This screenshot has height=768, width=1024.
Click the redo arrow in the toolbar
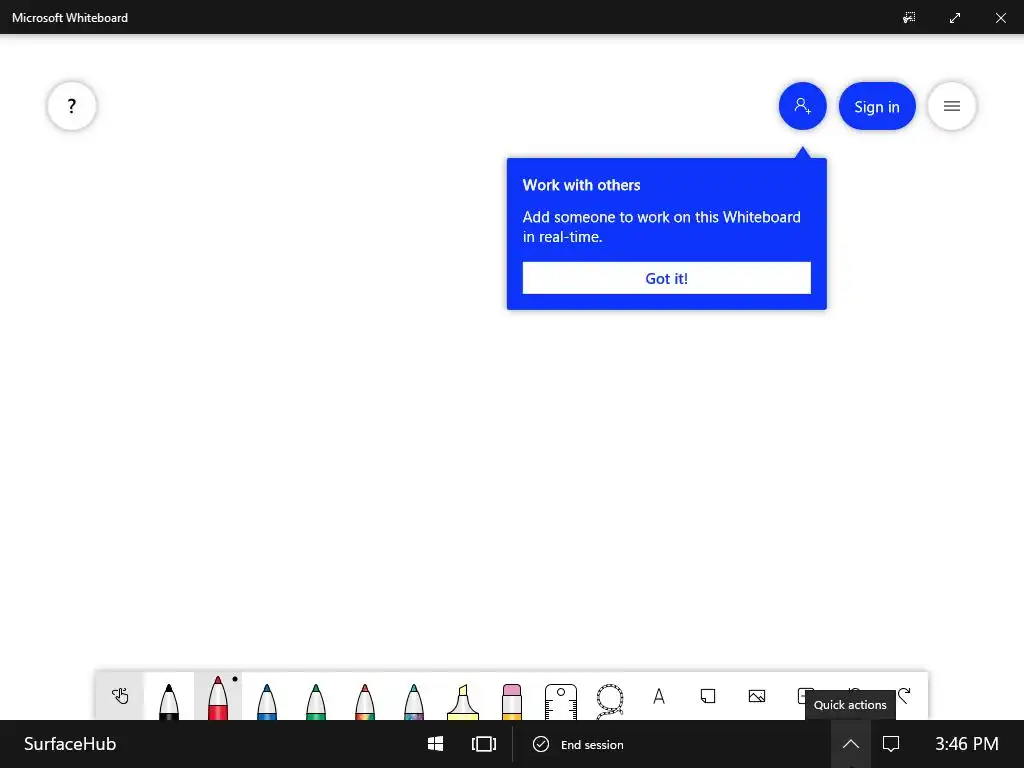coord(904,695)
